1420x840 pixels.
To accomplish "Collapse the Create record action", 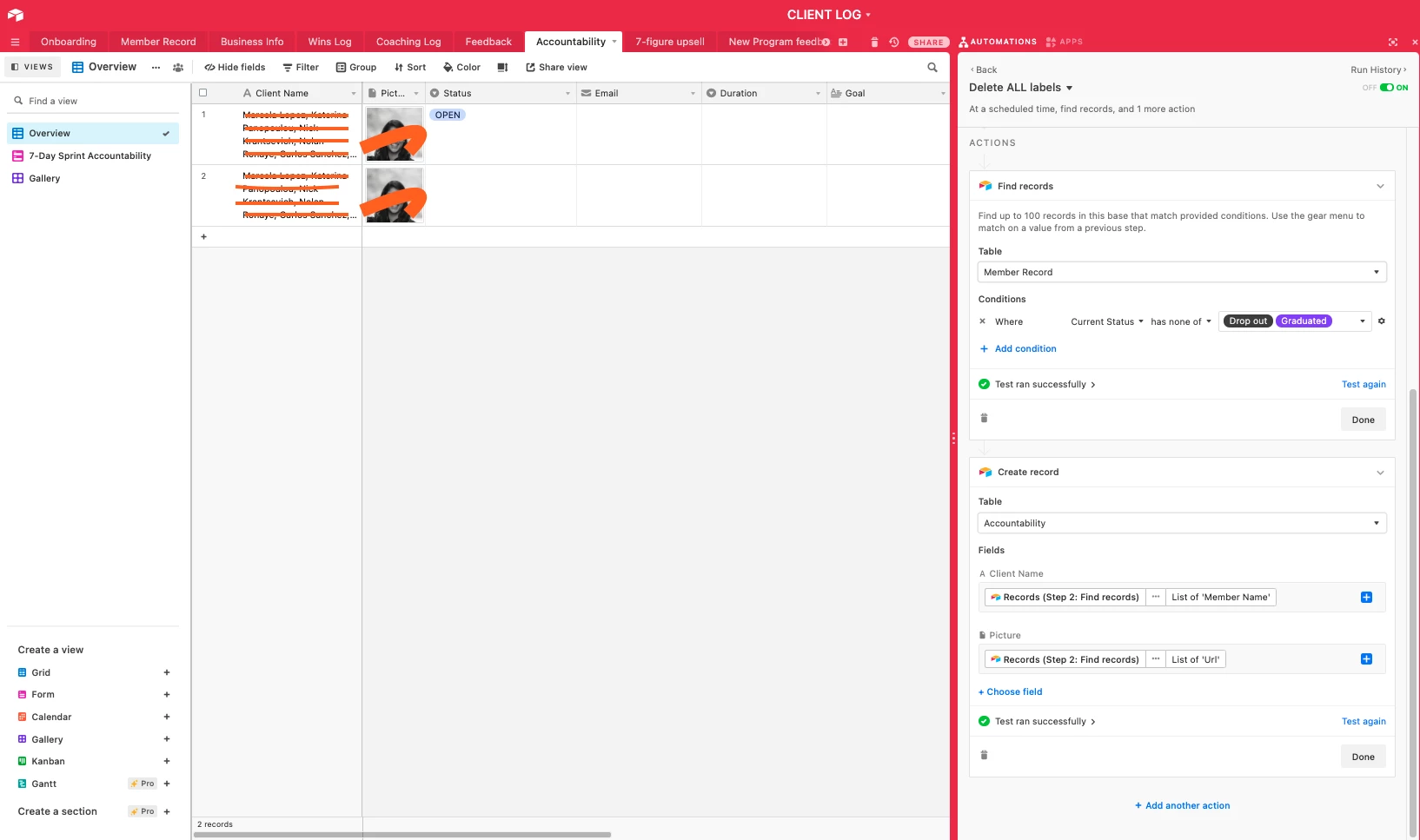I will (x=1380, y=473).
